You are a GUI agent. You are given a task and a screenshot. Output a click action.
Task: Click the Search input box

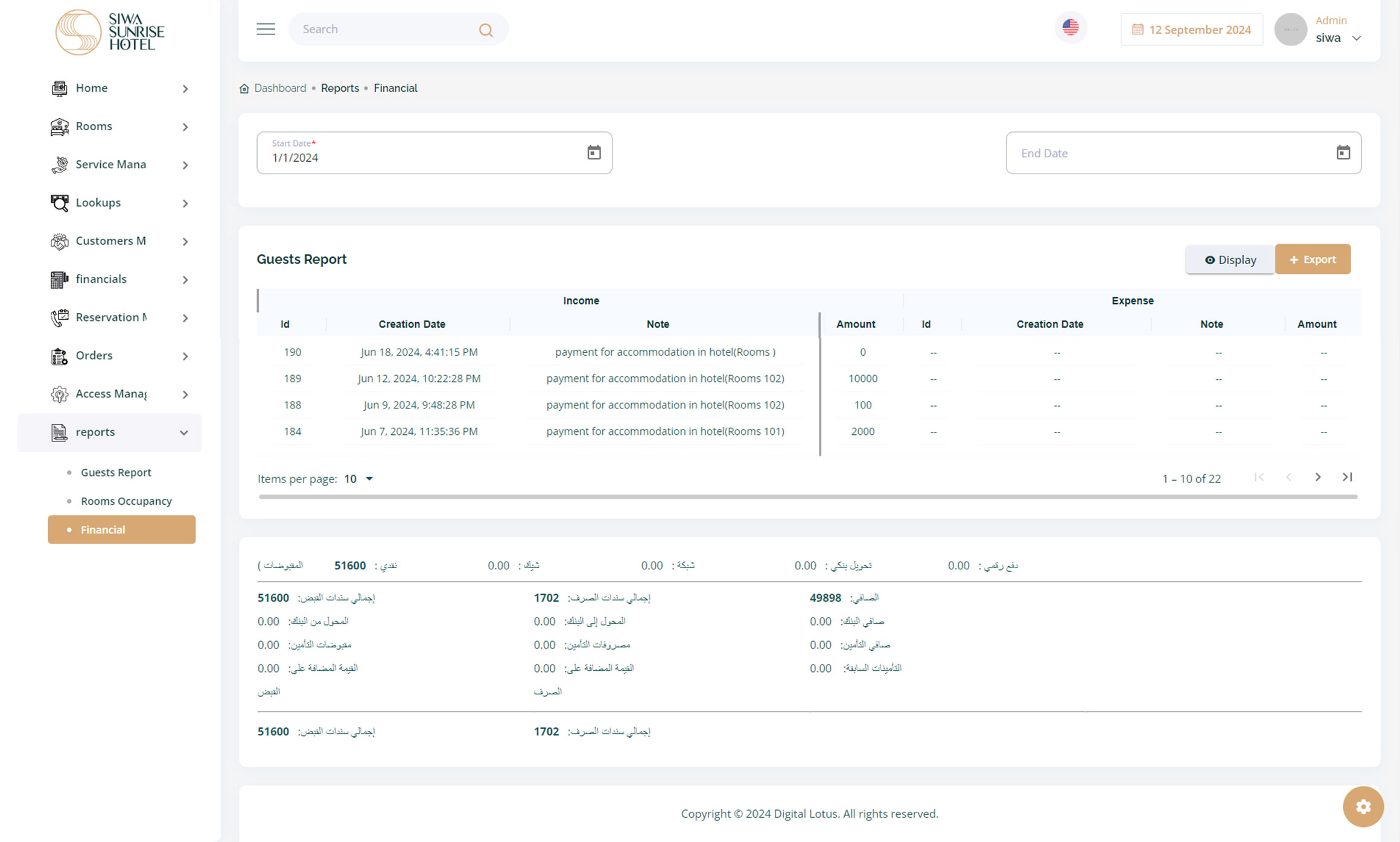(x=398, y=29)
